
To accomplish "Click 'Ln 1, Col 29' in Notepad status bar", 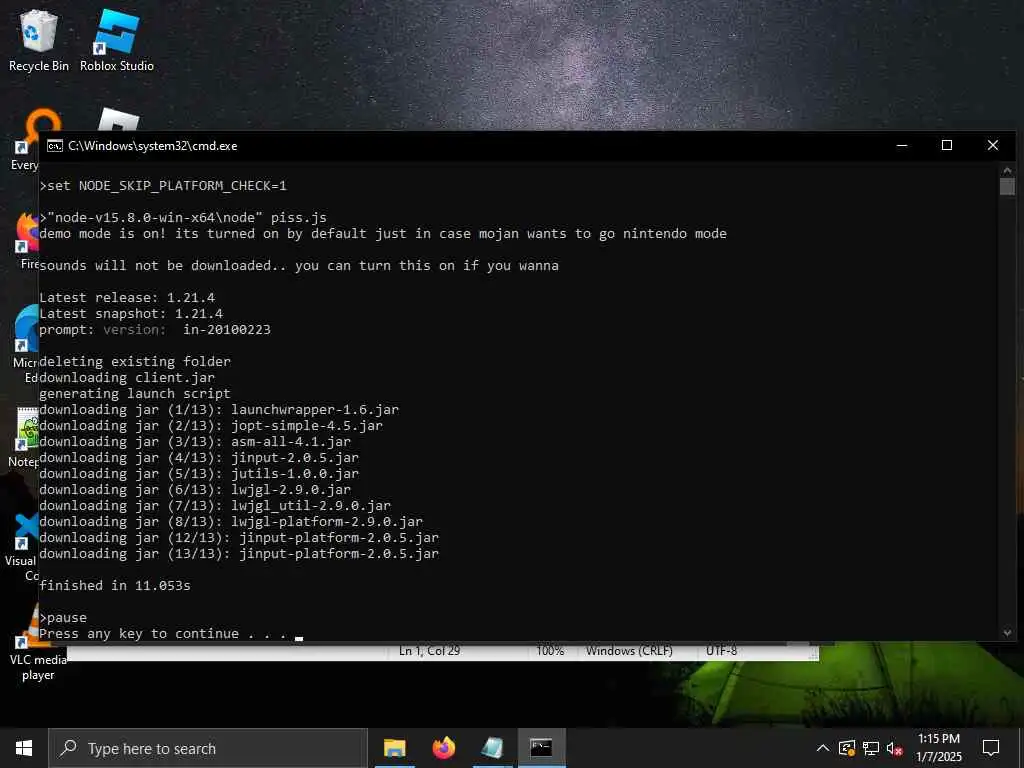I will (x=429, y=651).
